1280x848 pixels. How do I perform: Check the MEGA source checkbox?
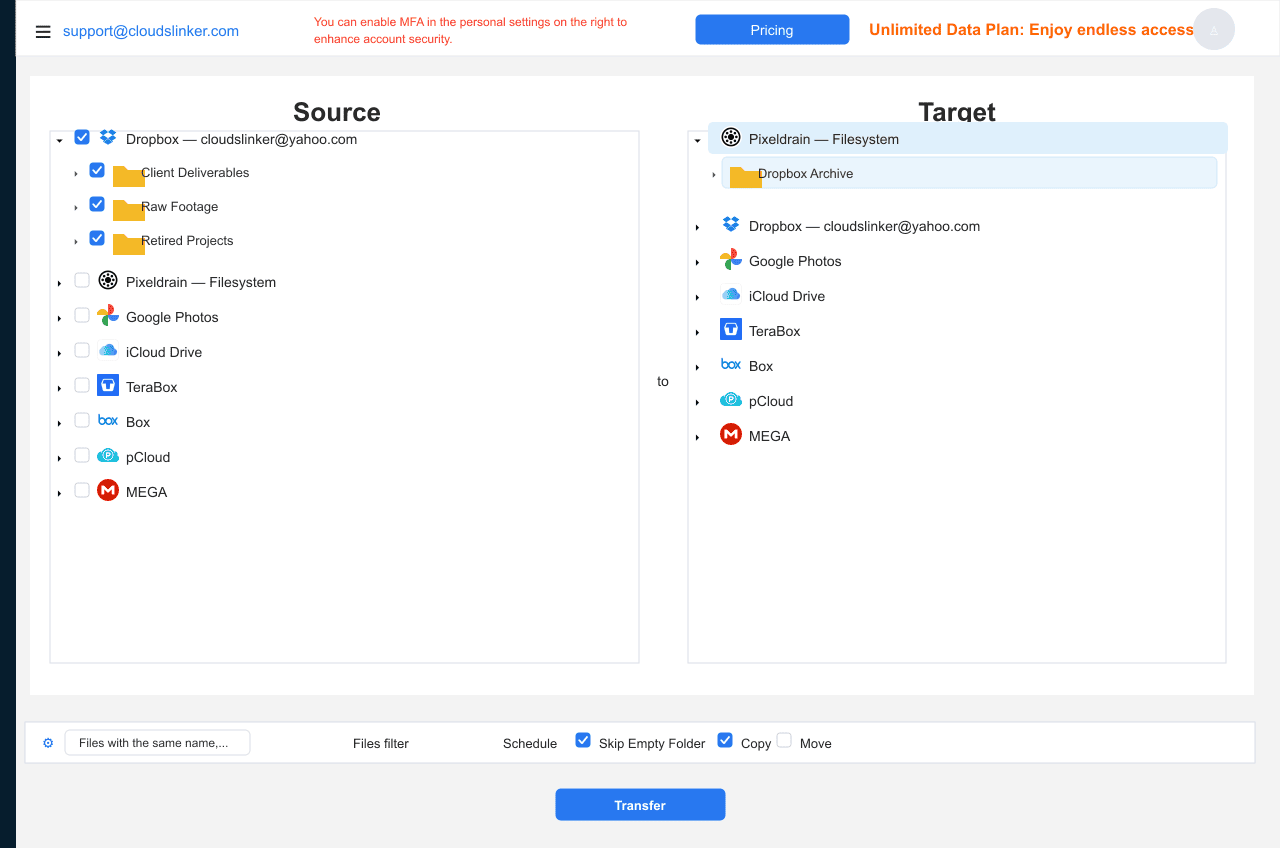click(82, 490)
